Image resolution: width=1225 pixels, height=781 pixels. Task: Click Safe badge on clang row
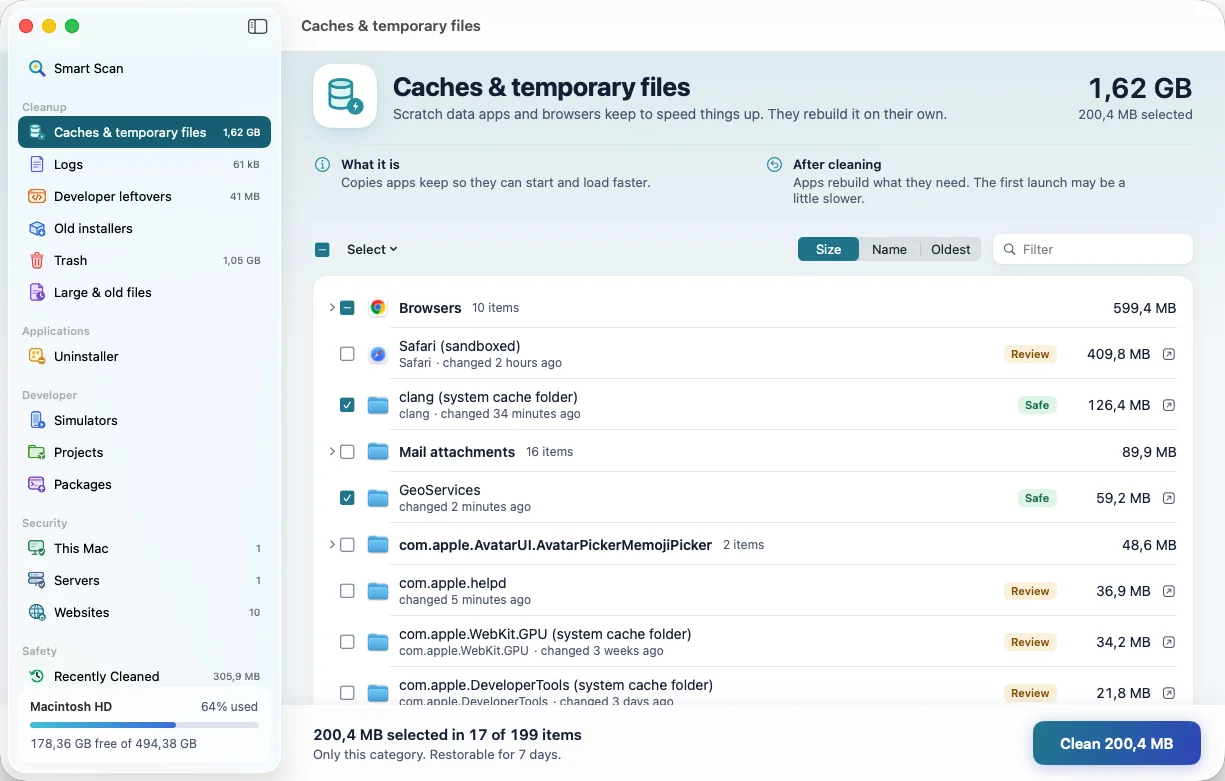coord(1037,405)
